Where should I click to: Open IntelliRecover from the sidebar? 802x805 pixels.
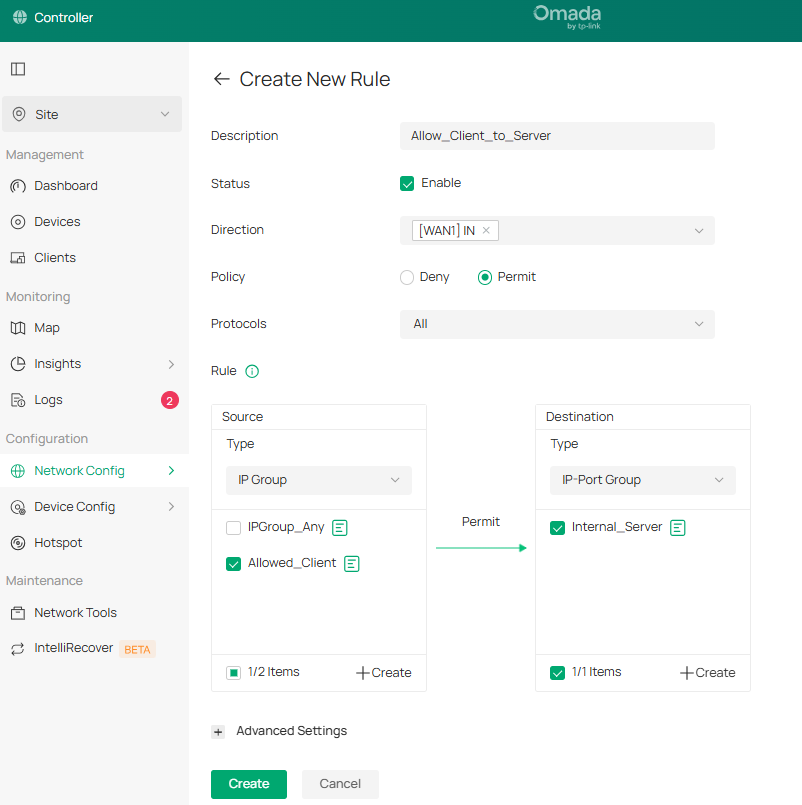pos(73,648)
